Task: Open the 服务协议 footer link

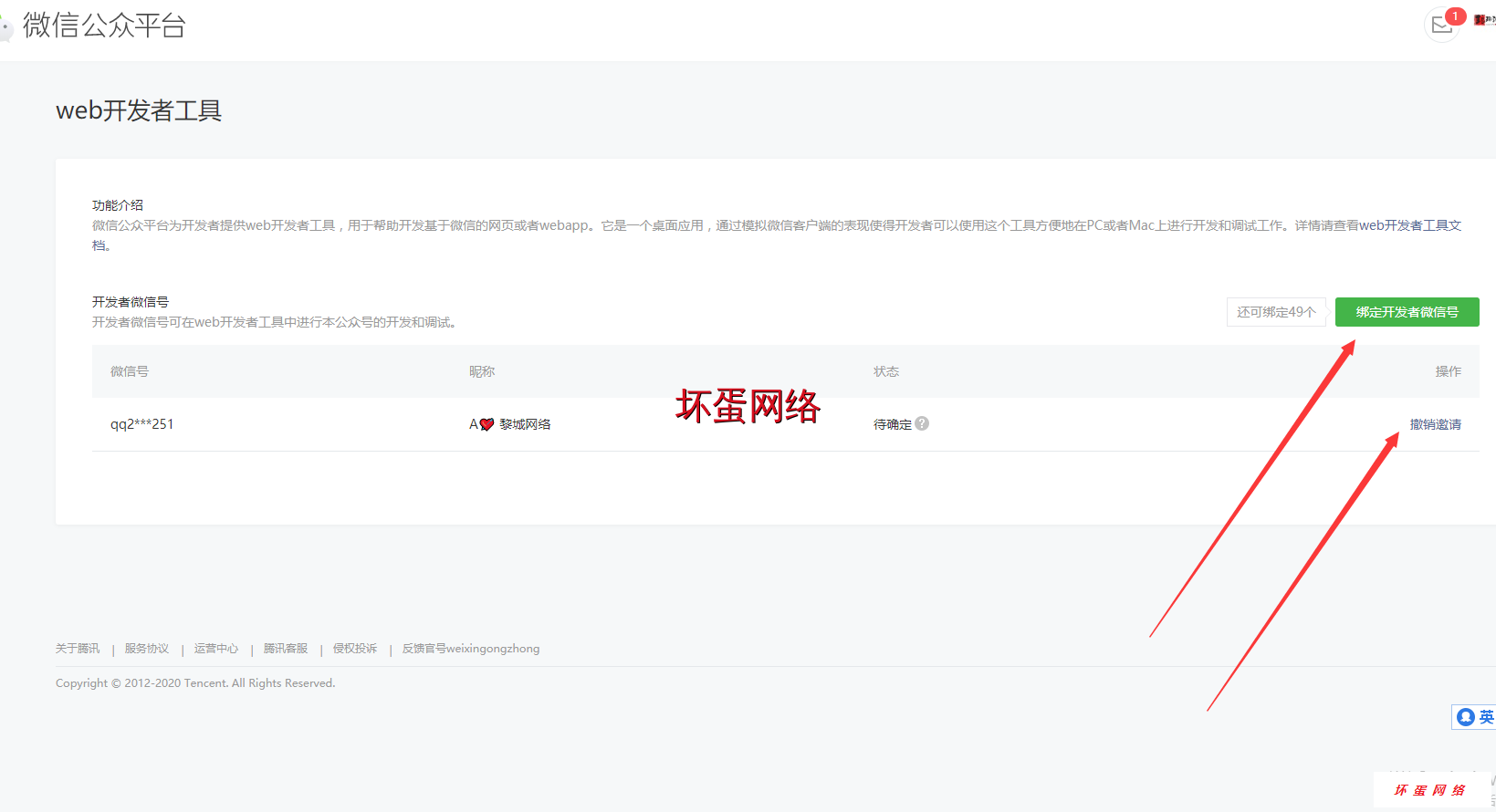Action: 147,649
